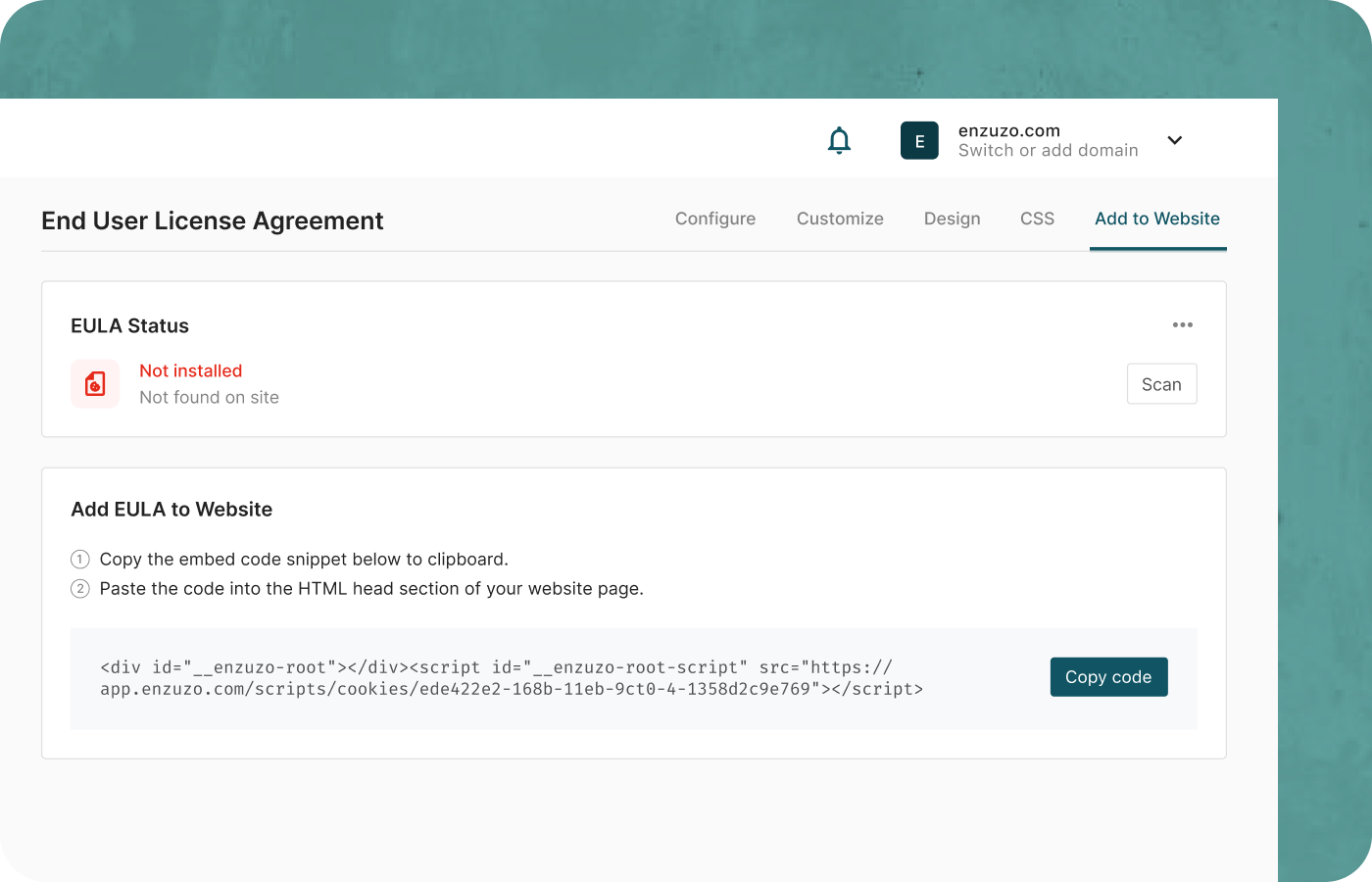
Task: Open the Customize tab
Action: click(x=840, y=219)
